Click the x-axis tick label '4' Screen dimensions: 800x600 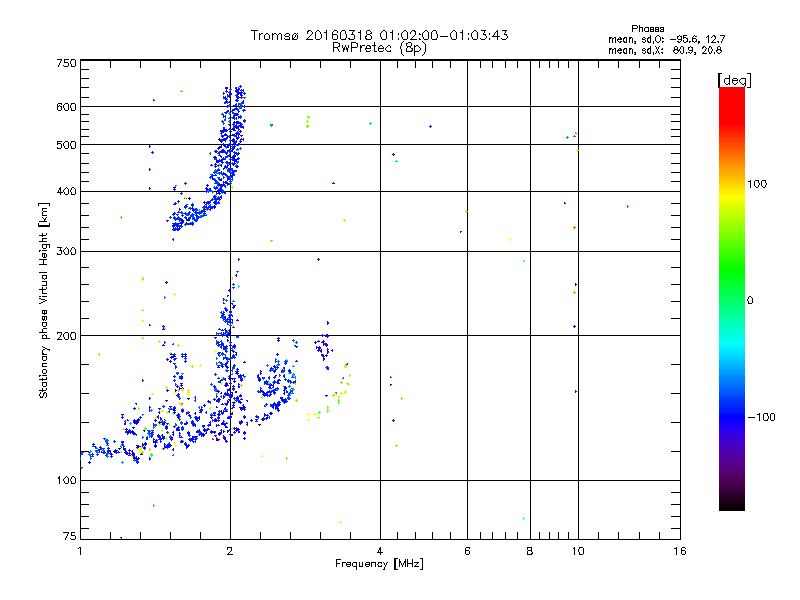380,551
